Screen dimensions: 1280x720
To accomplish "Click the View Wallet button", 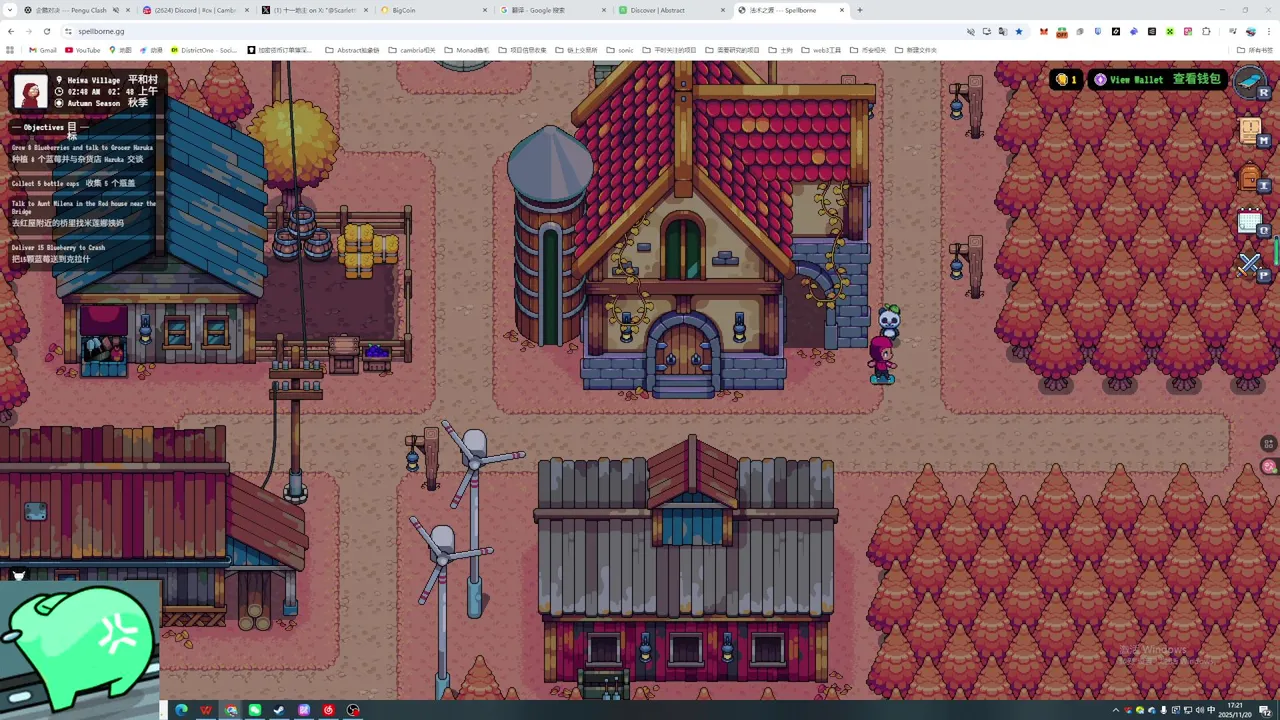I will point(1159,79).
